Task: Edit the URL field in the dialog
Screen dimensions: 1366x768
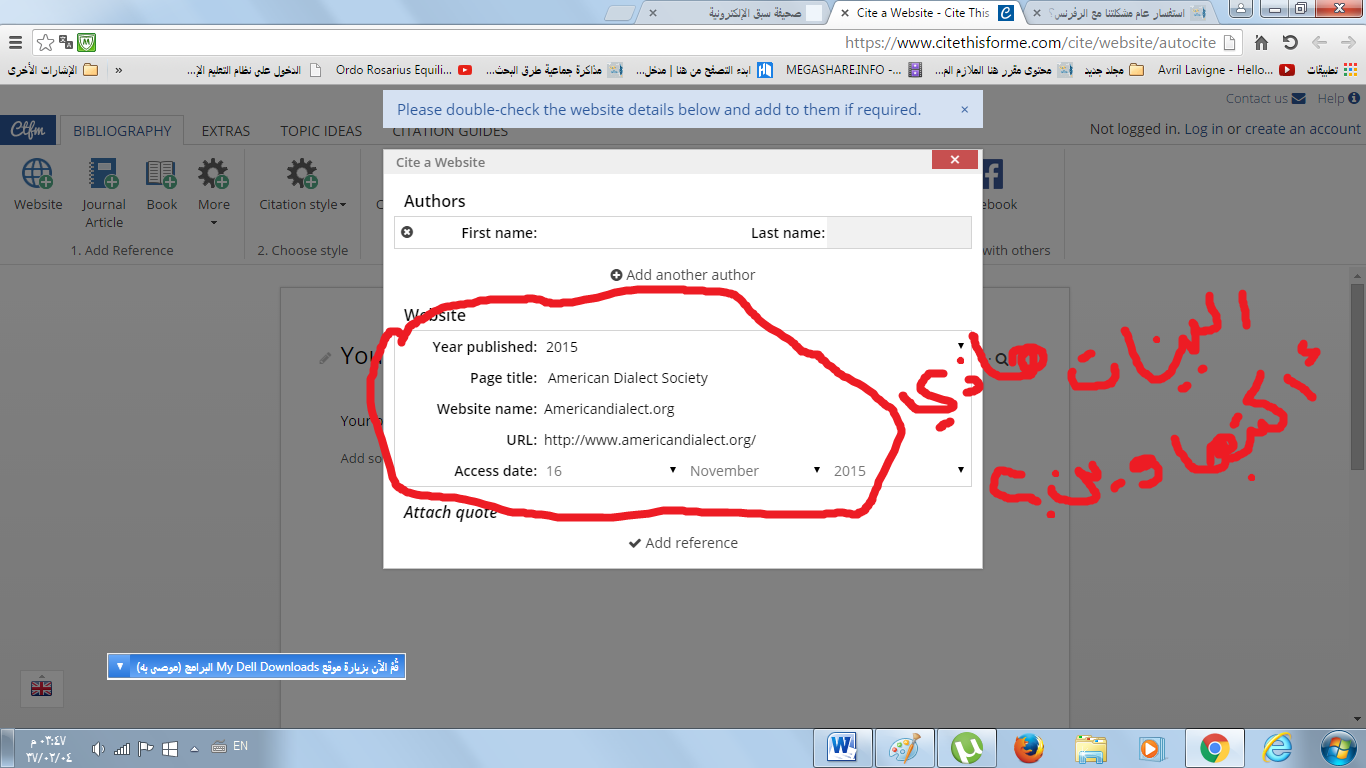Action: click(754, 440)
